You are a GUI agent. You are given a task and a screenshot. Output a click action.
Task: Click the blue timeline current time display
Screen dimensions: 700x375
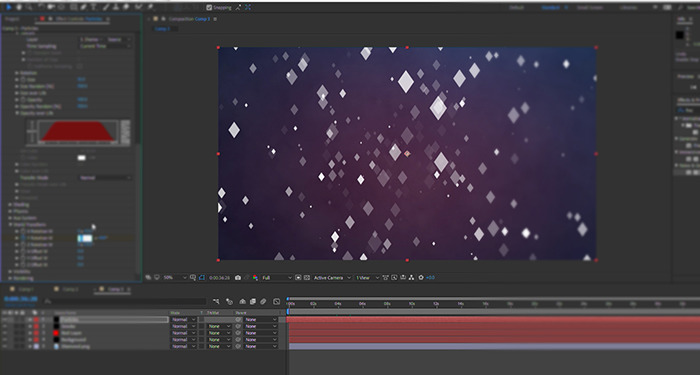coord(21,299)
